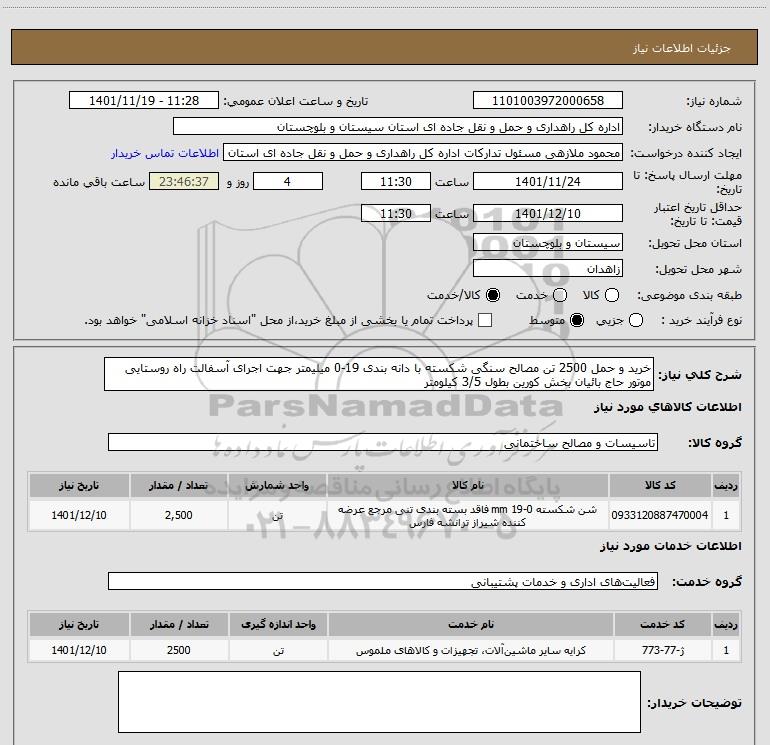Screen dimensions: 770x745
Task: Click the days remaining field showing 4
Action: [288, 181]
